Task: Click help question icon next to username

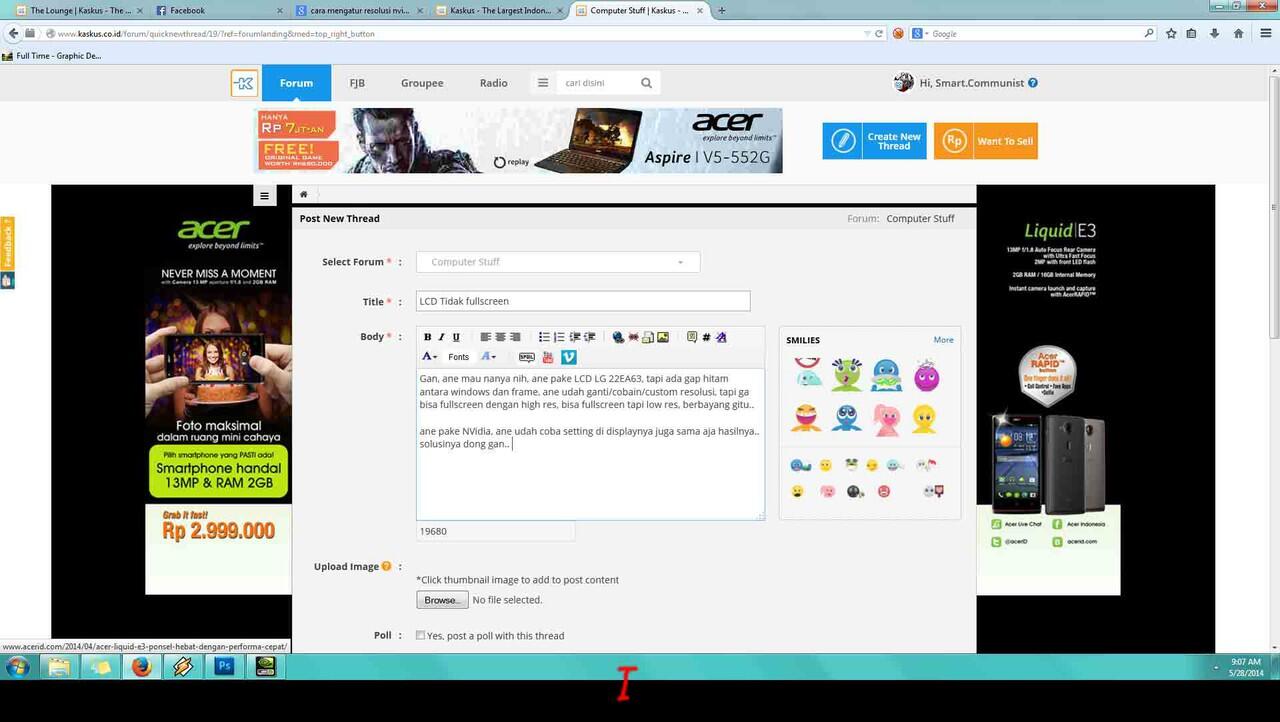Action: [x=1033, y=83]
